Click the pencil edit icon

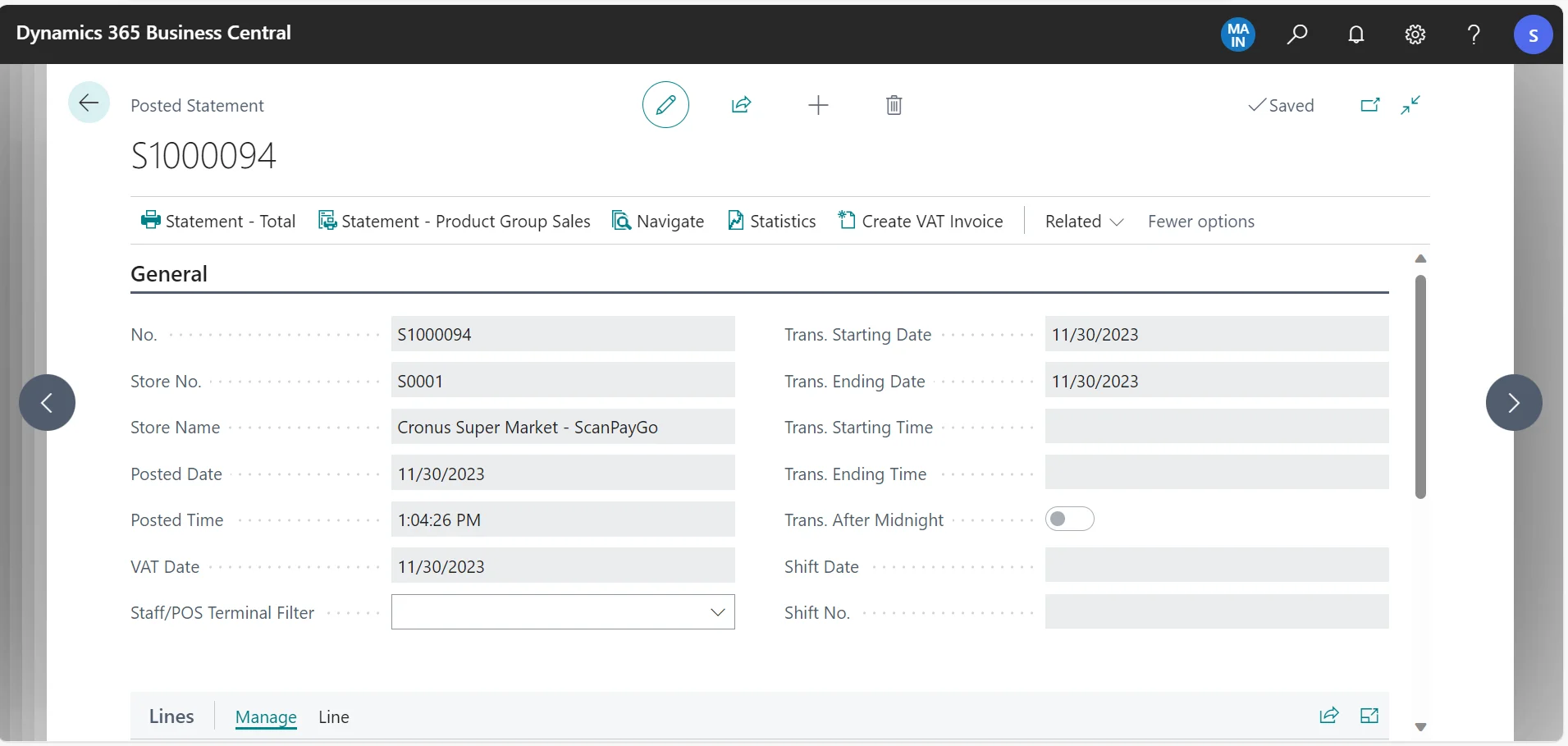point(665,105)
